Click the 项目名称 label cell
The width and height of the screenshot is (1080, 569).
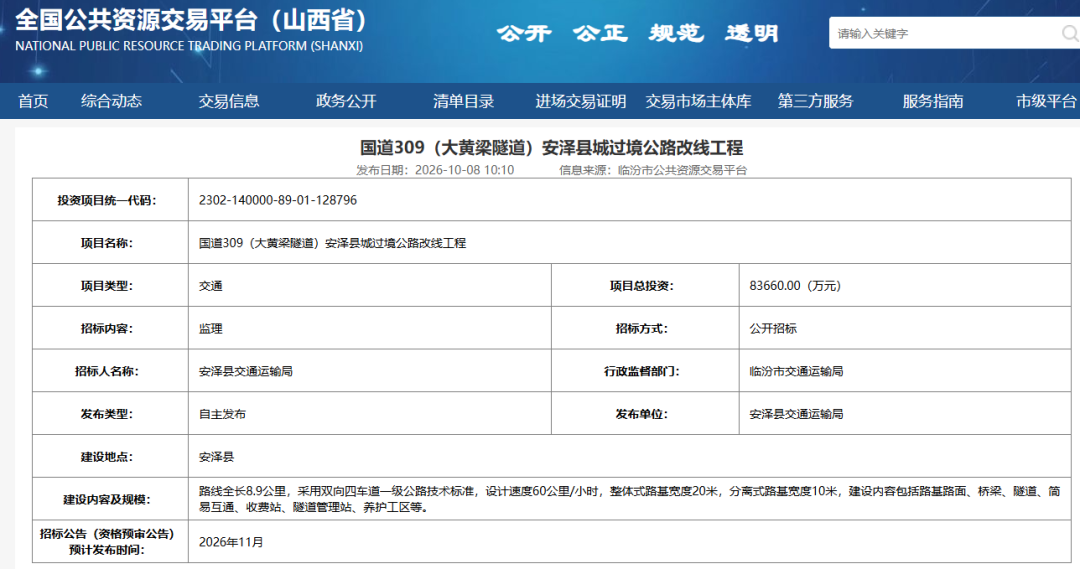click(110, 242)
